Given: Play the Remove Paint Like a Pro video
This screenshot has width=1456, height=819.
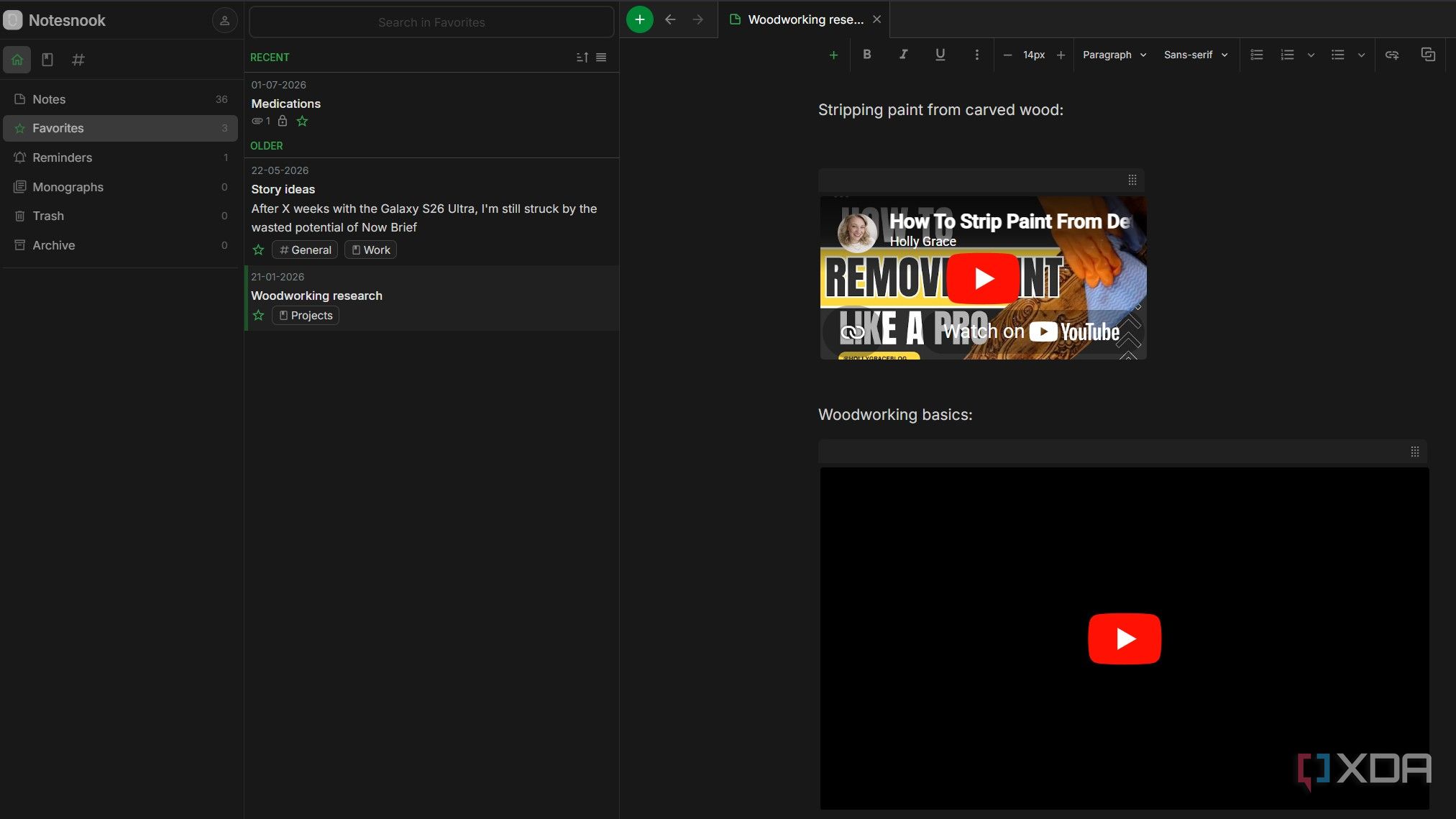Looking at the screenshot, I should pos(983,278).
